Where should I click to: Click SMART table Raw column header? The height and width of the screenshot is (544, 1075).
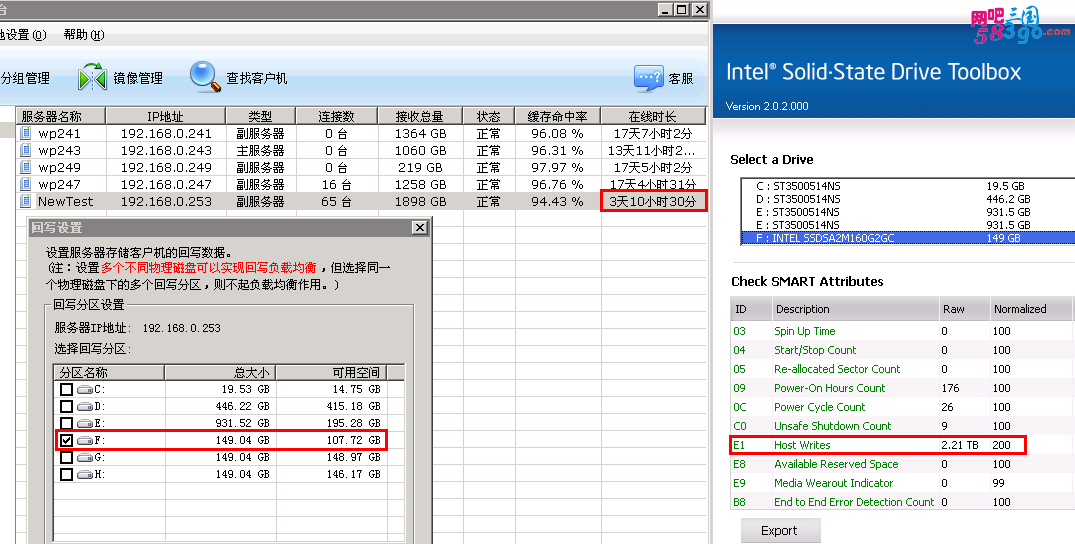coord(964,309)
